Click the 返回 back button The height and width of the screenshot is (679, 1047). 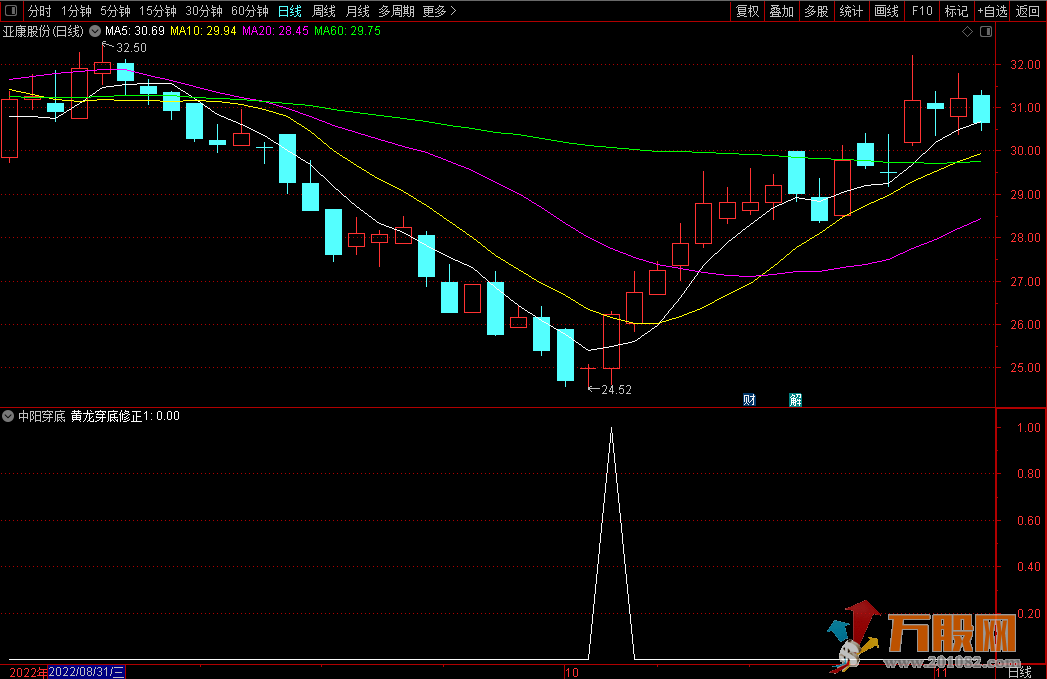coord(1028,11)
